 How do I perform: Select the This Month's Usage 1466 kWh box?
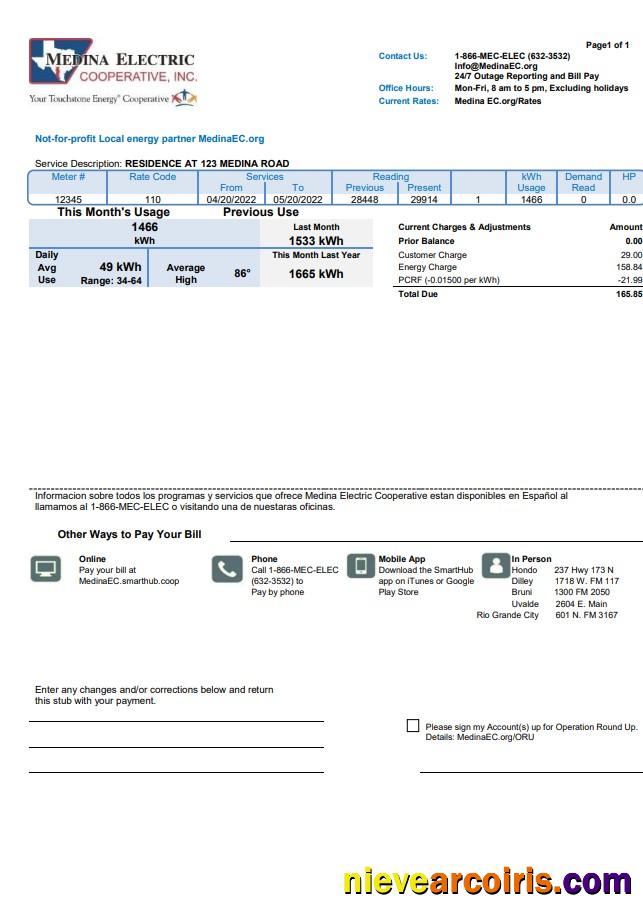(144, 234)
